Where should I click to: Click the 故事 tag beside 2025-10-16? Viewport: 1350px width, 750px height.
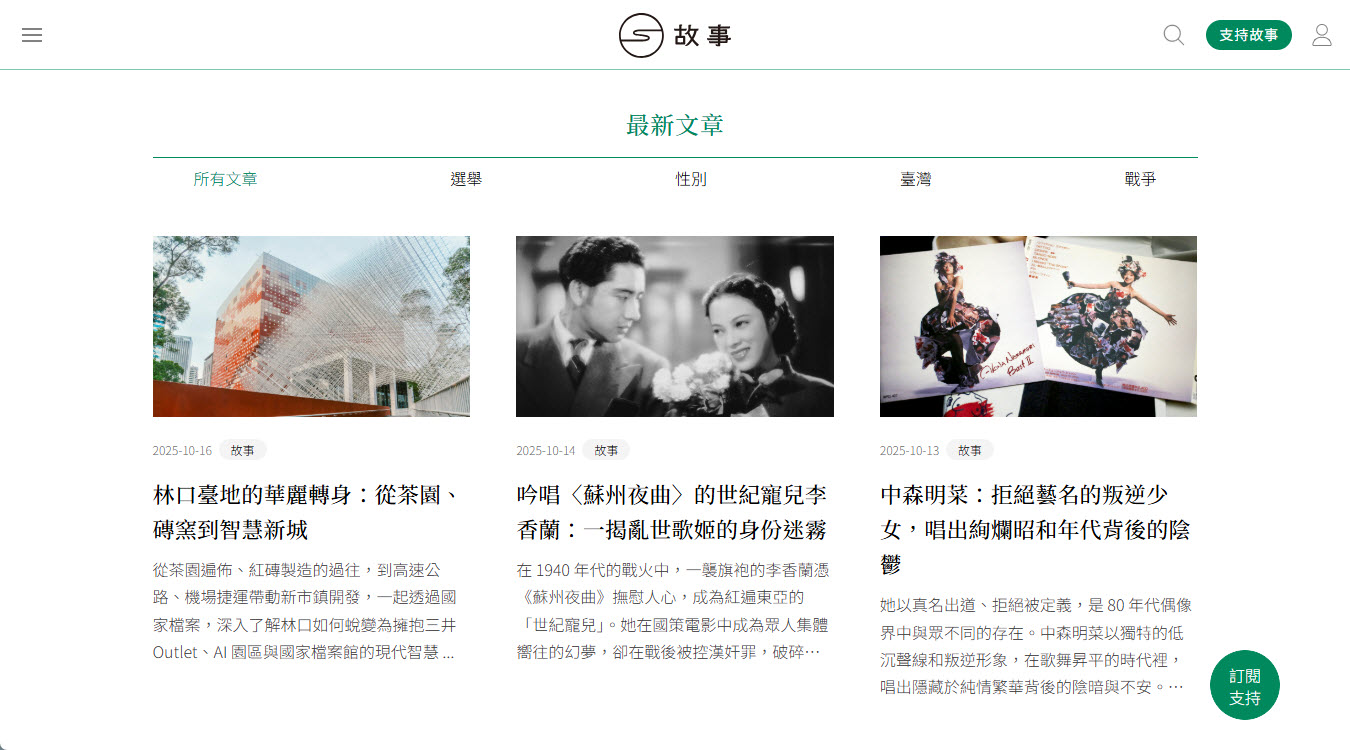pos(243,450)
